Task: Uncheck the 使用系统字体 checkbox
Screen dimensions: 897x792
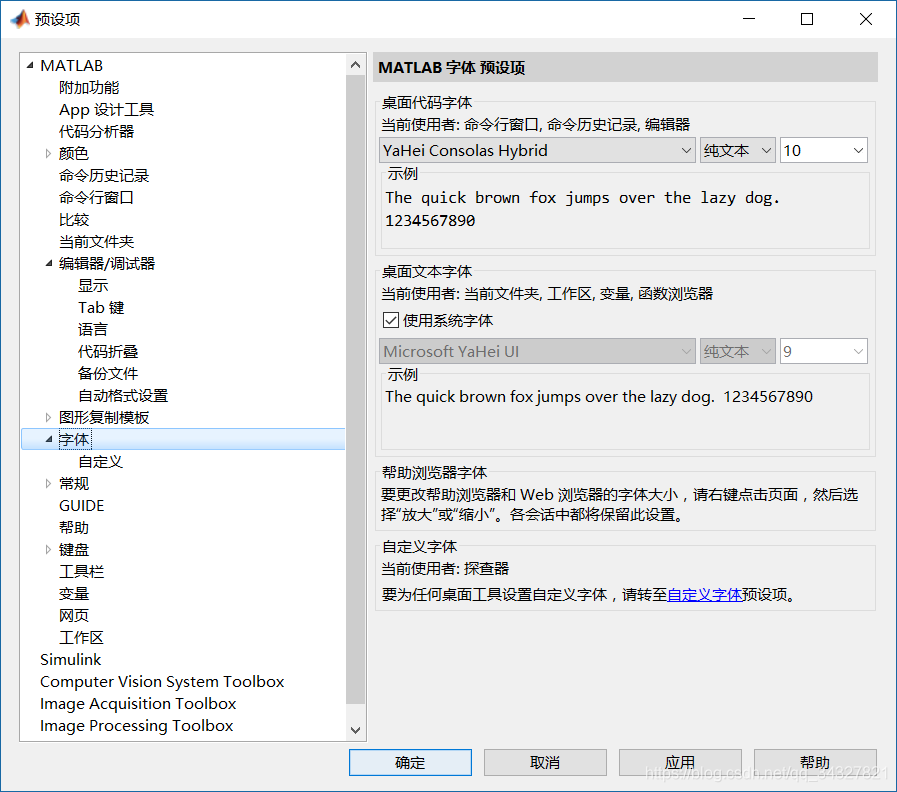Action: pos(391,320)
